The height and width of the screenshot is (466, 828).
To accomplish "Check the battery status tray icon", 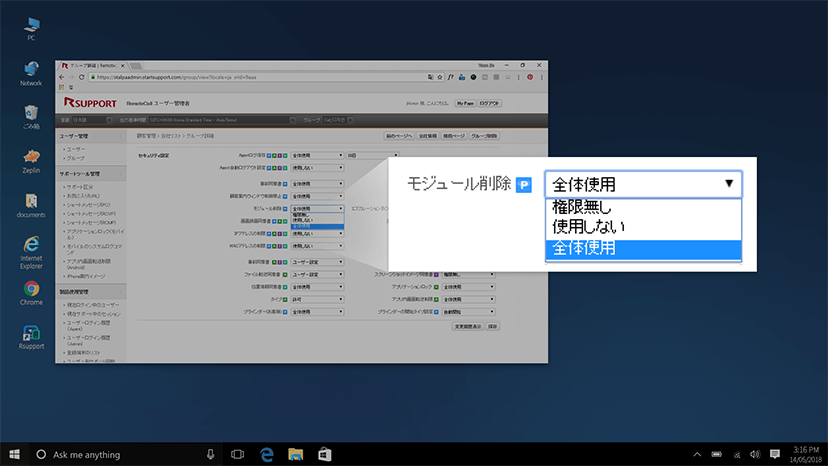I will [x=717, y=454].
